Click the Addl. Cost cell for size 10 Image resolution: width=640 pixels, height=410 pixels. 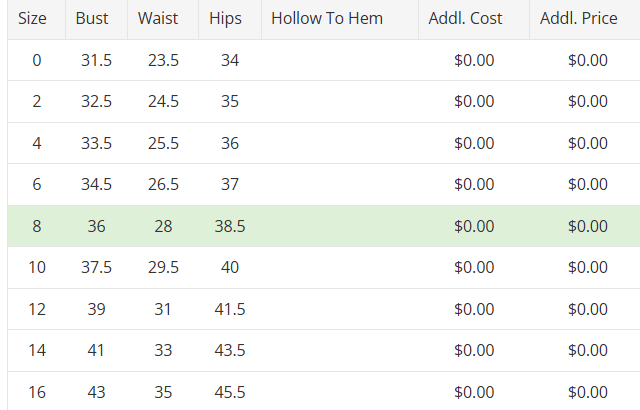tap(474, 268)
